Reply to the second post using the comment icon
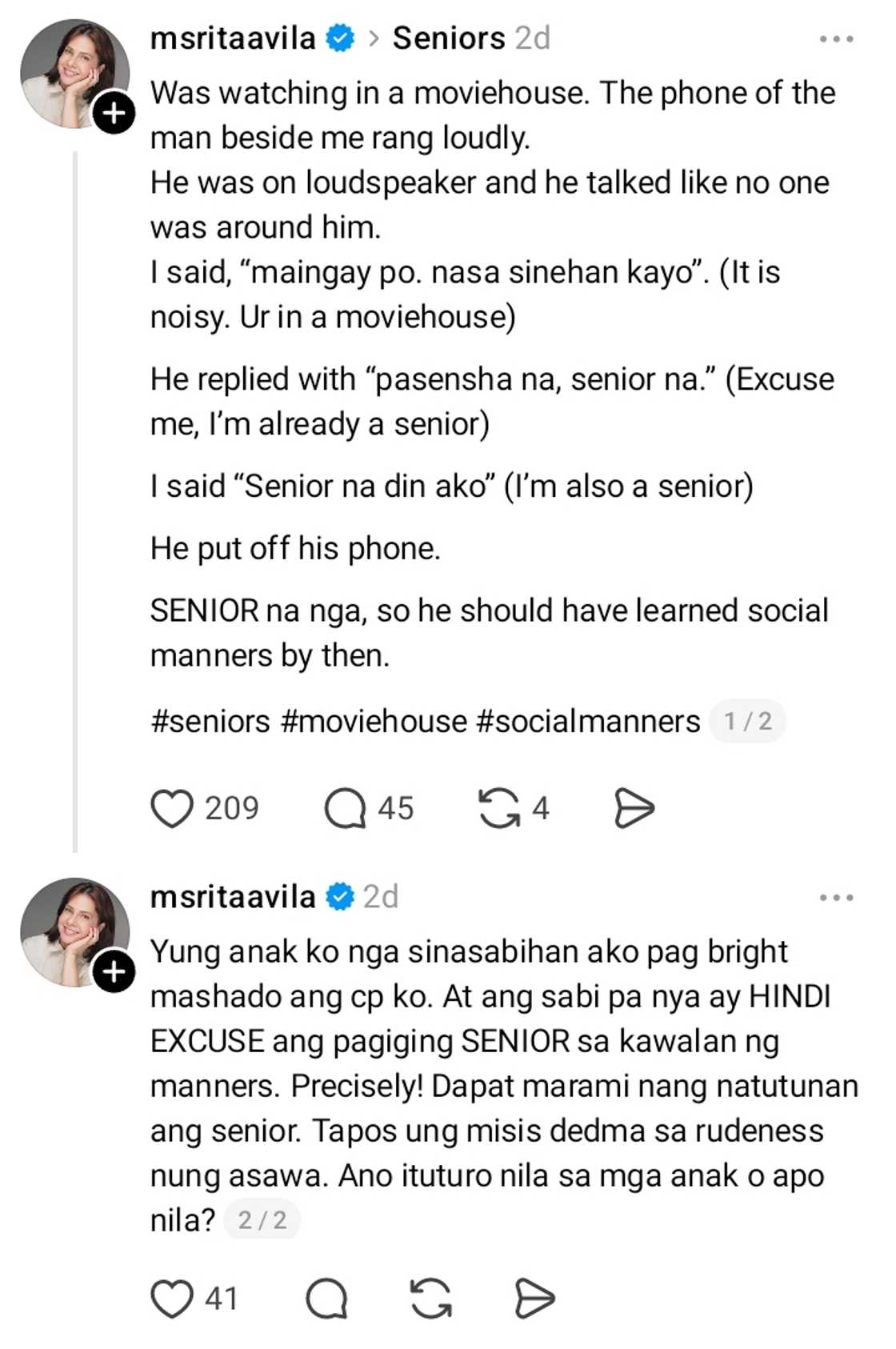896x1349 pixels. (x=326, y=1299)
